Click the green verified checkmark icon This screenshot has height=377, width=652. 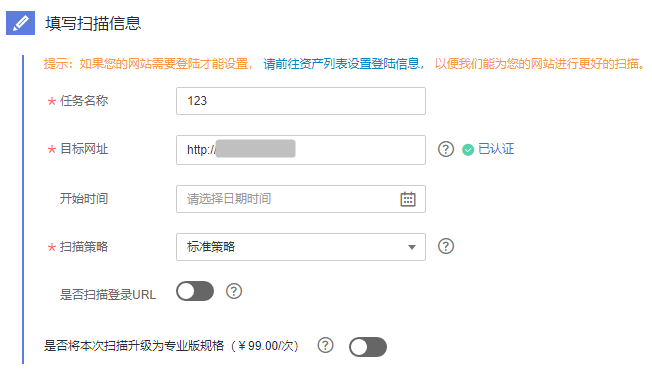coord(468,150)
